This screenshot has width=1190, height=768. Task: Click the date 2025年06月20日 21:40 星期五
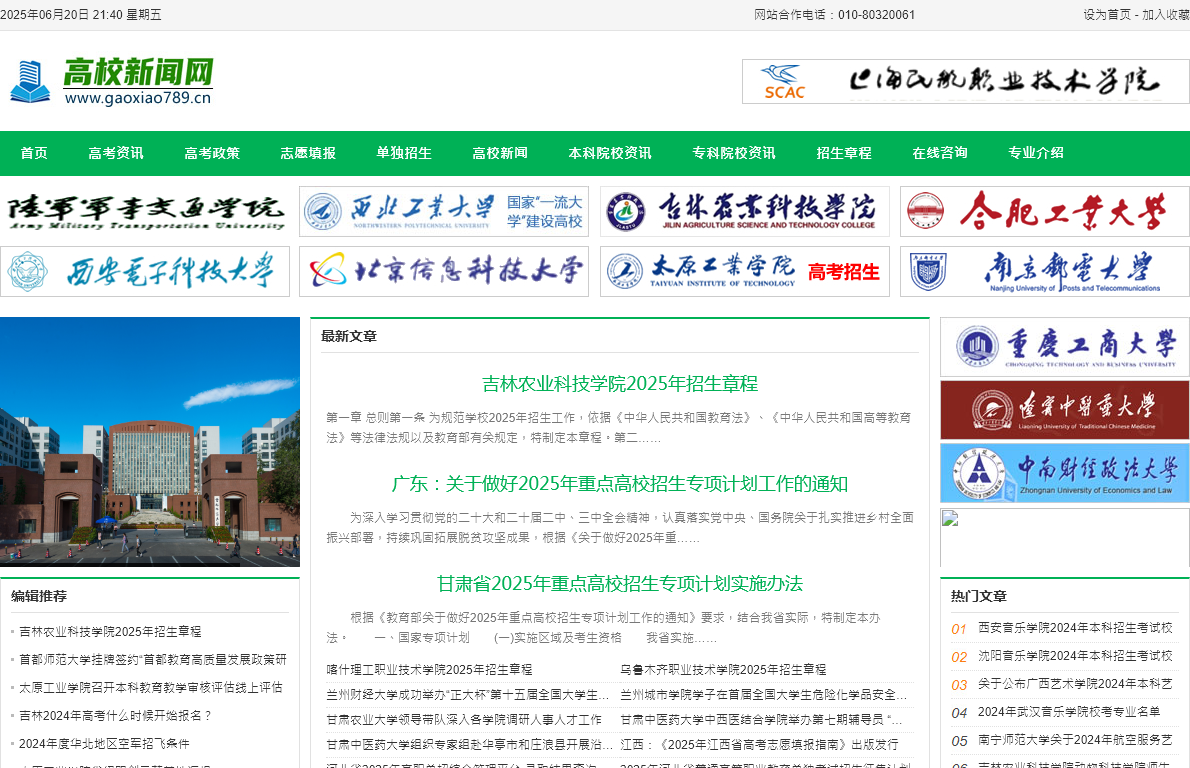(80, 14)
